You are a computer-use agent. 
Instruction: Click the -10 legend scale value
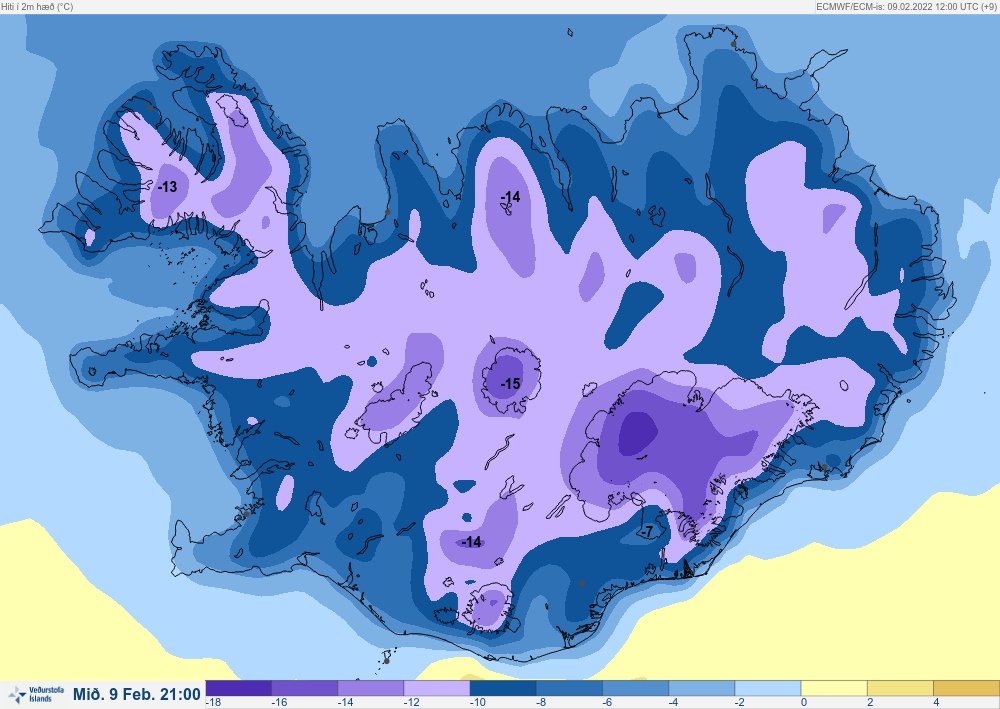478,703
